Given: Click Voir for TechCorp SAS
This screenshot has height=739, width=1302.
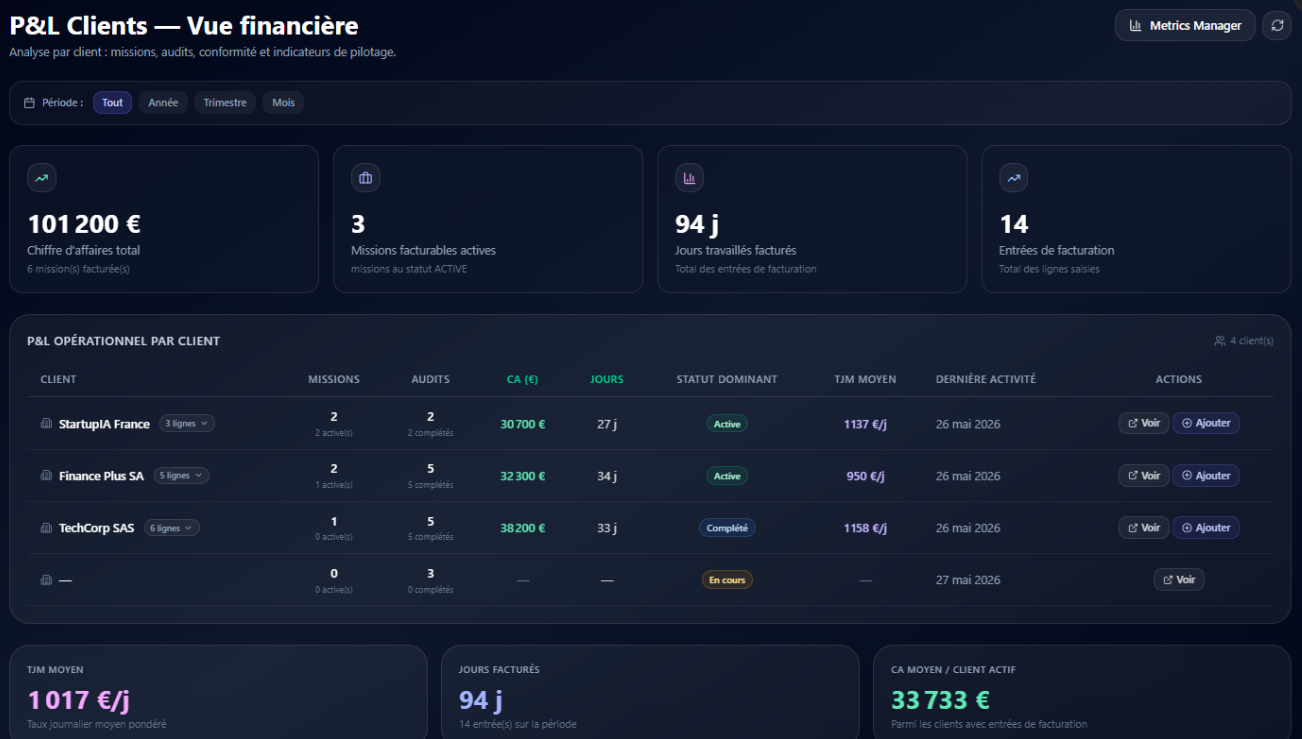Looking at the screenshot, I should point(1144,527).
